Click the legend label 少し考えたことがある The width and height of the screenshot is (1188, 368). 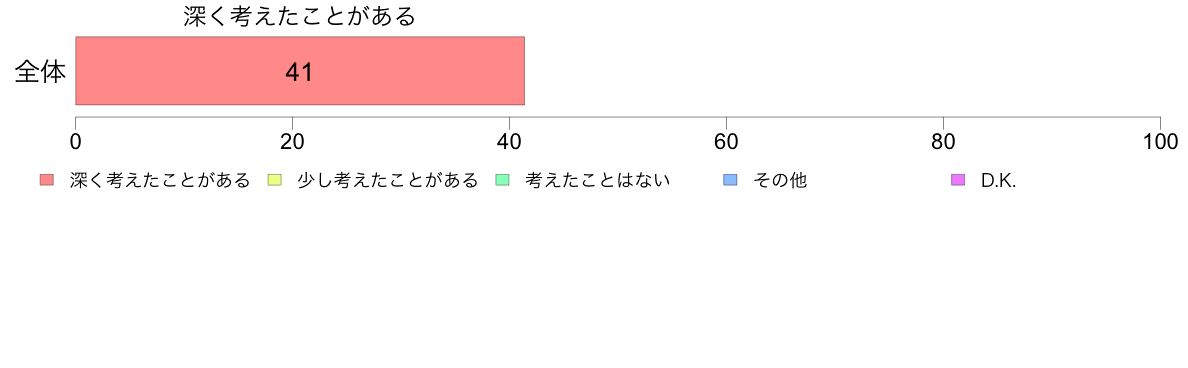[387, 180]
